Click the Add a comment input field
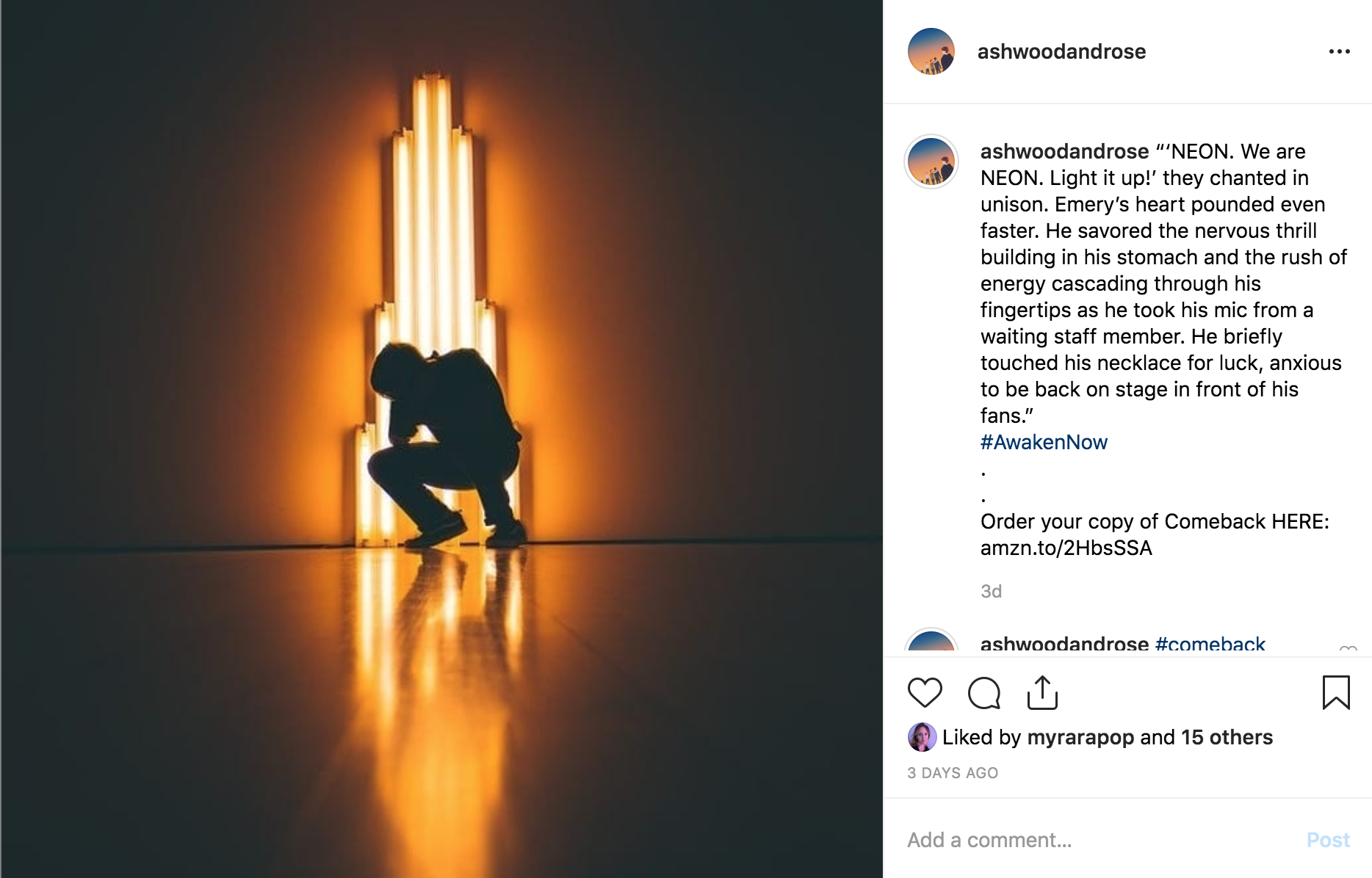The width and height of the screenshot is (1372, 878). pyautogui.click(x=1028, y=840)
